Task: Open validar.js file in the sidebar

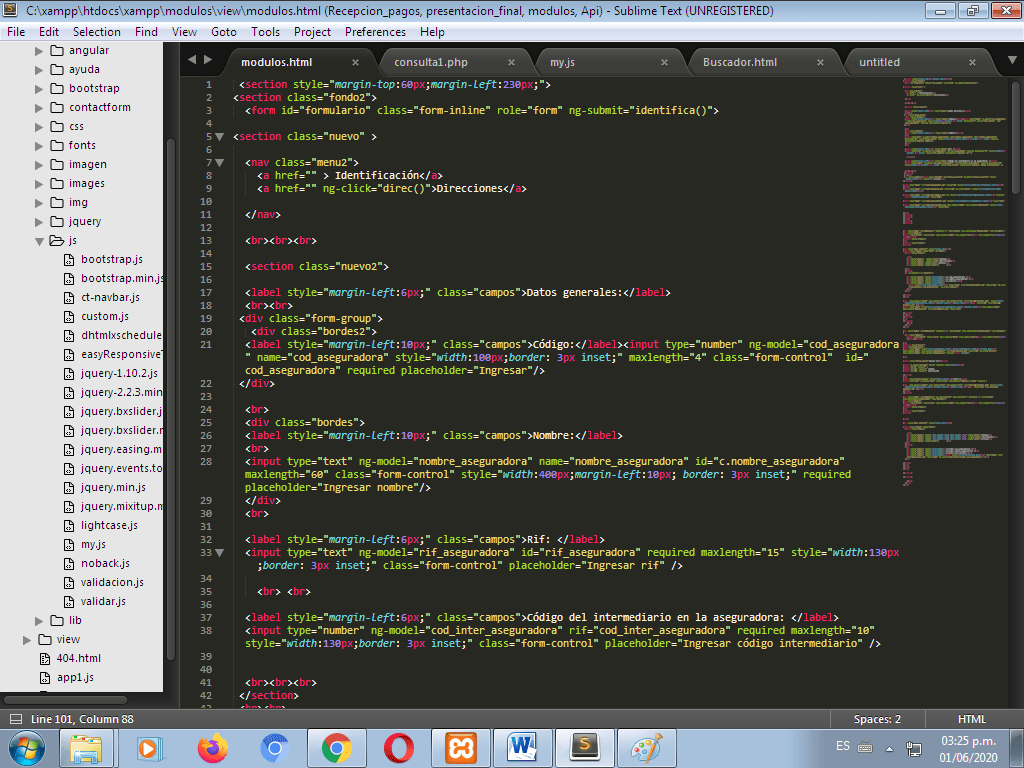Action: [x=103, y=601]
